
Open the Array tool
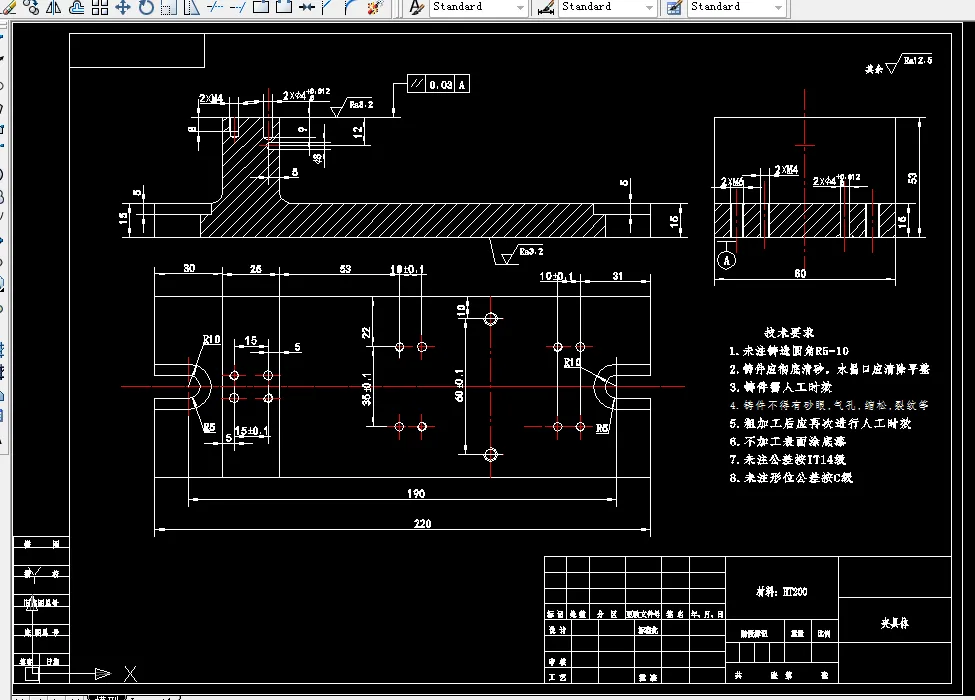[99, 7]
